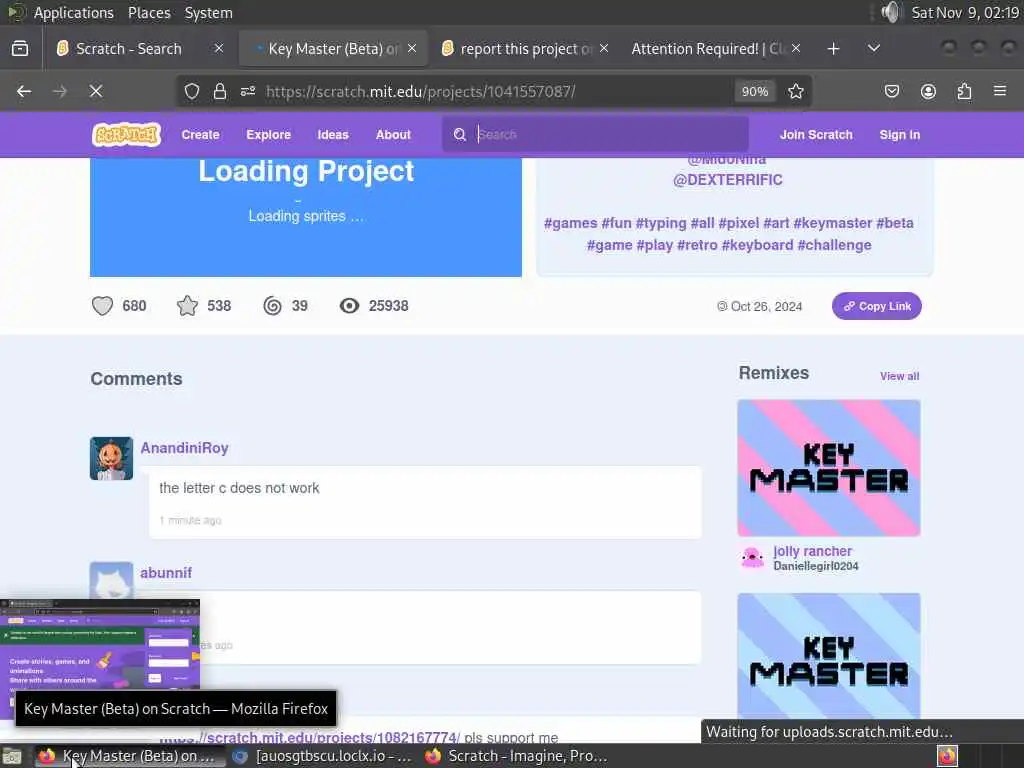Open jolly rancher remix title link
This screenshot has width=1024, height=768.
(x=812, y=551)
